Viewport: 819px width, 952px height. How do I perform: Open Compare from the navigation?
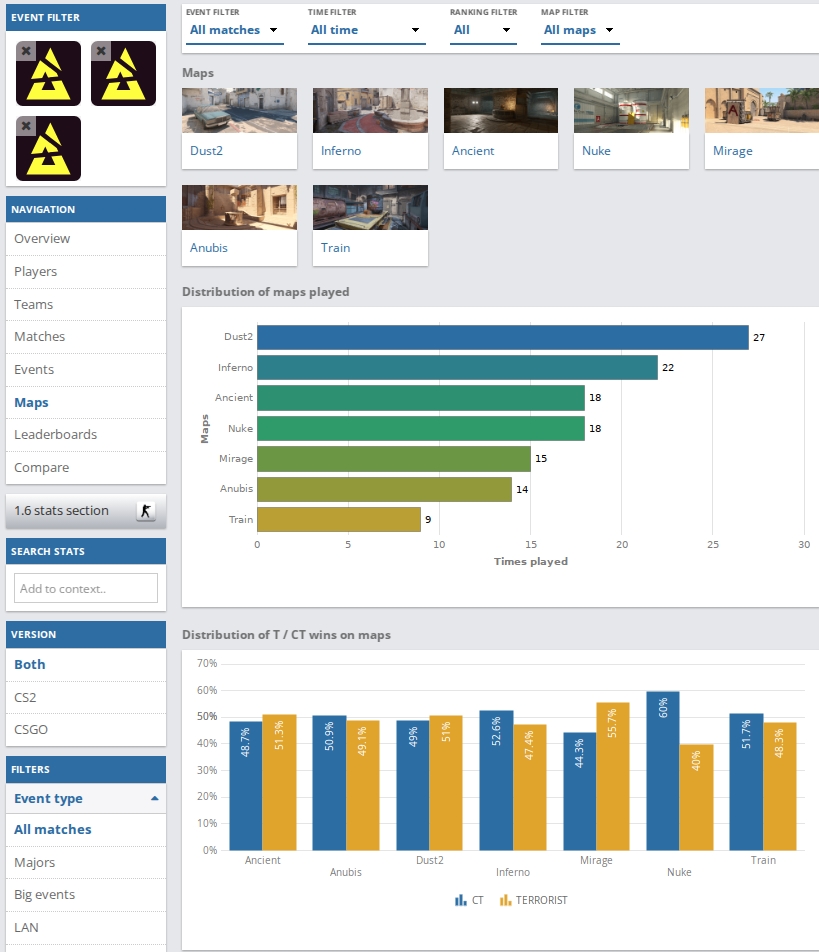(x=86, y=468)
